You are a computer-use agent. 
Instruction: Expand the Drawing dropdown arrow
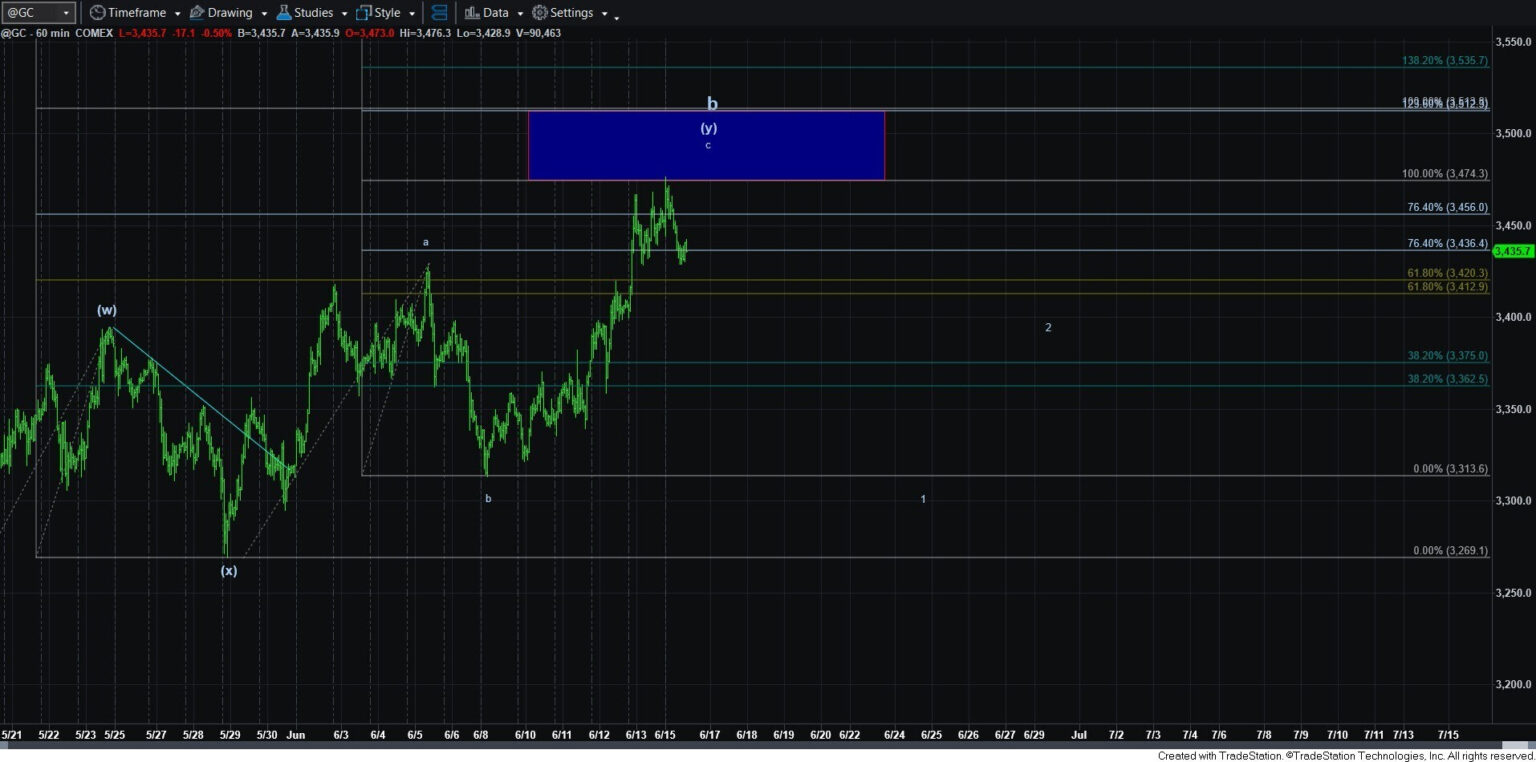click(x=264, y=14)
